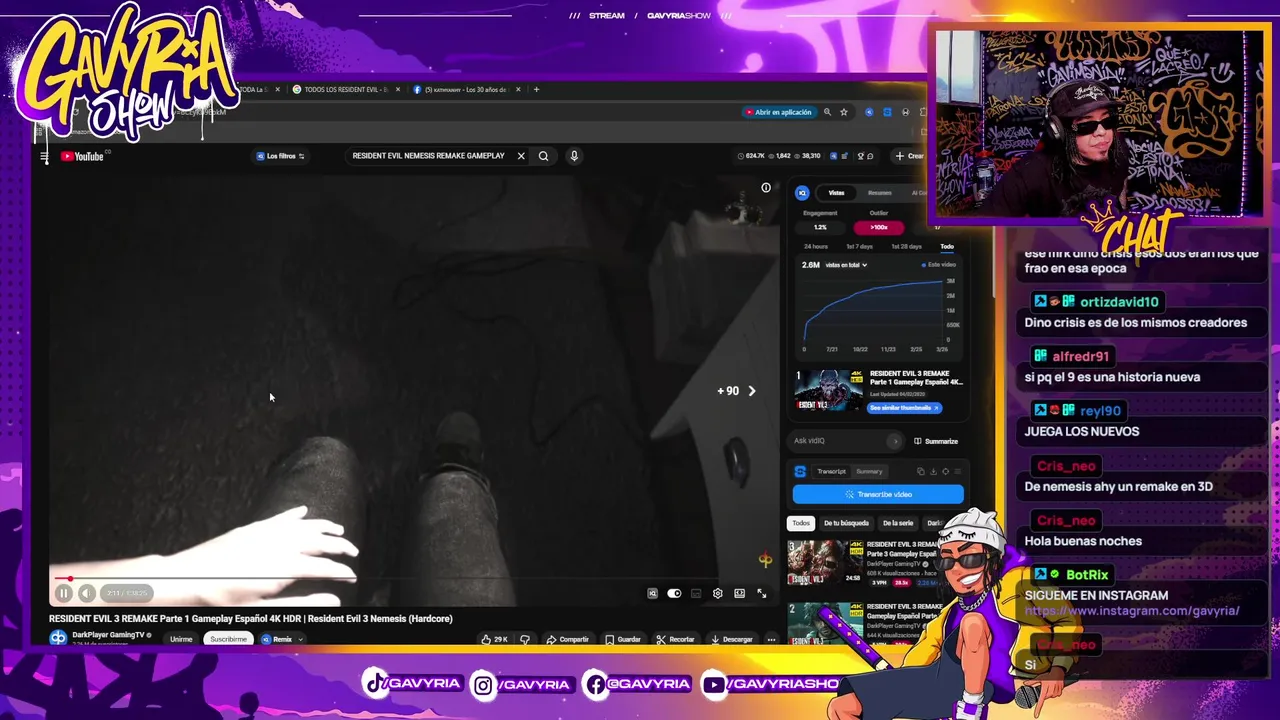1280x720 pixels.
Task: Click the Resident Evil 3 thumbnail in vidIQ
Action: pos(828,390)
